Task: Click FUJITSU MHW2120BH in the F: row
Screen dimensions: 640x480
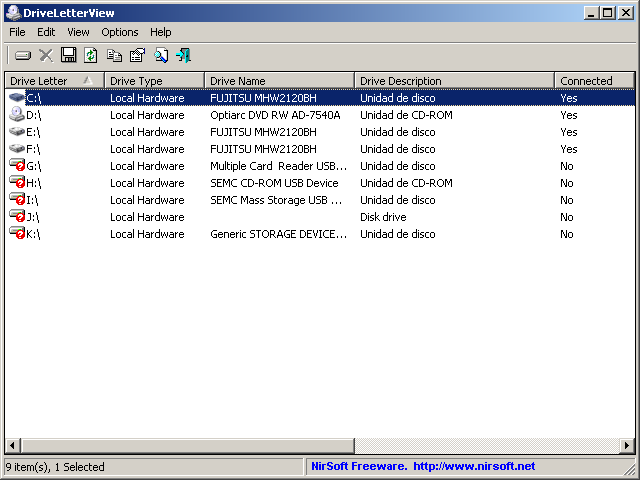Action: pyautogui.click(x=263, y=149)
